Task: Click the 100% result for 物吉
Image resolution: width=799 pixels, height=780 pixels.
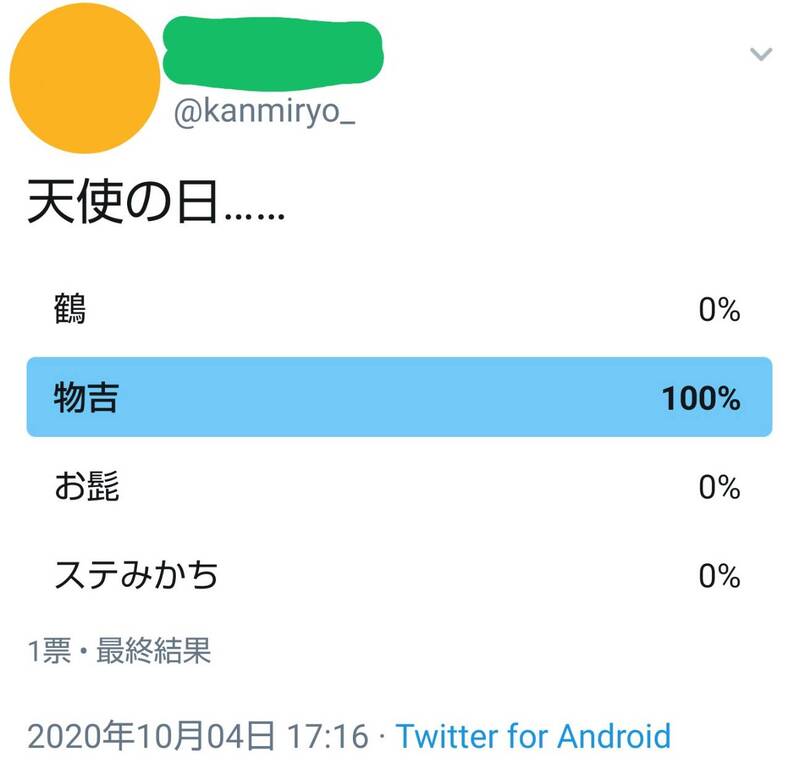Action: click(x=700, y=399)
